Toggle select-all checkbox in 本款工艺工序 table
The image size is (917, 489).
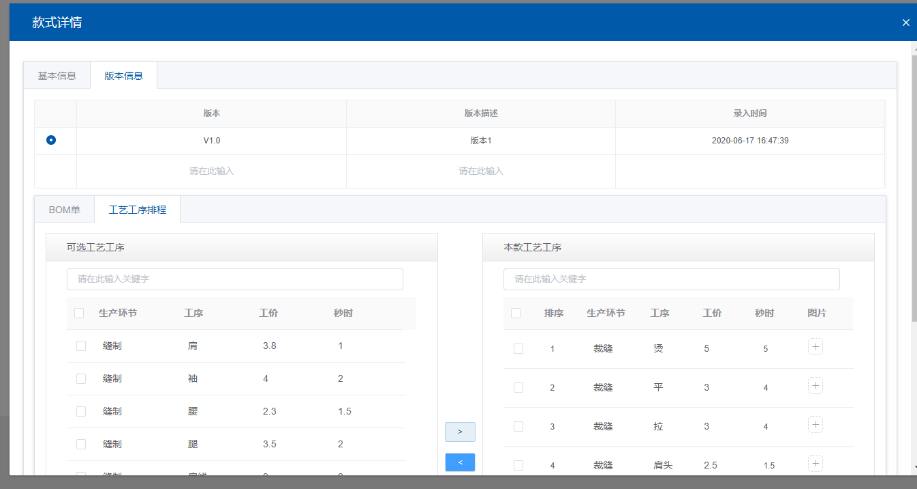click(516, 313)
